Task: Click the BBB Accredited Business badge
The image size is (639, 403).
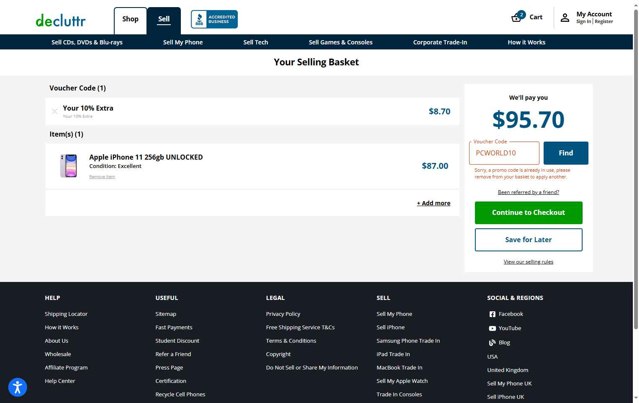Action: (x=214, y=19)
